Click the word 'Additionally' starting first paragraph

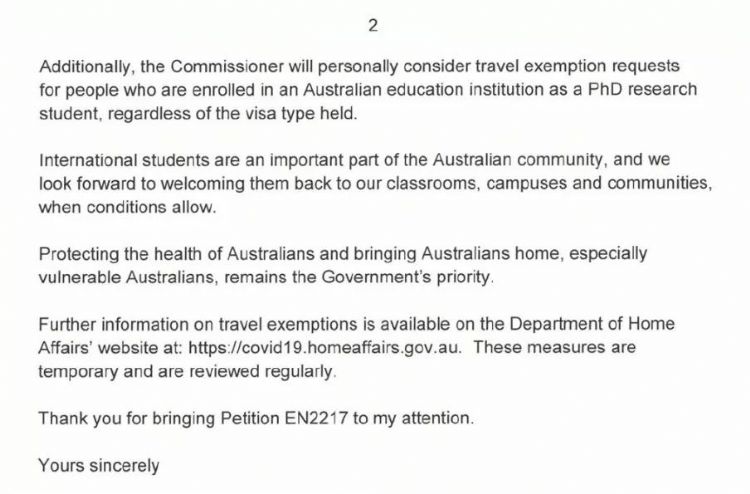pyautogui.click(x=85, y=66)
